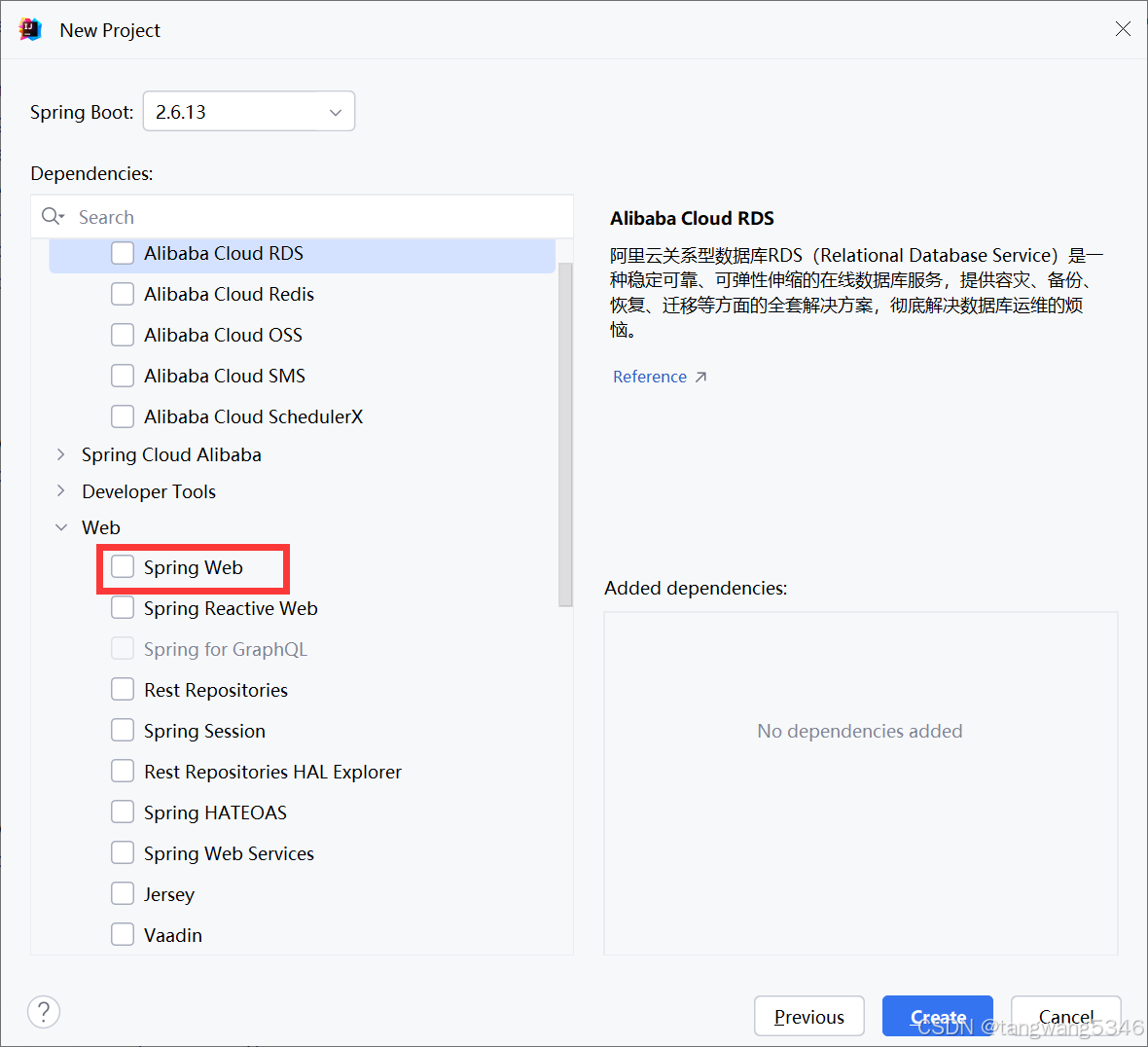Enable the Spring Web dependency checkbox
This screenshot has height=1047, width=1148.
pyautogui.click(x=123, y=566)
